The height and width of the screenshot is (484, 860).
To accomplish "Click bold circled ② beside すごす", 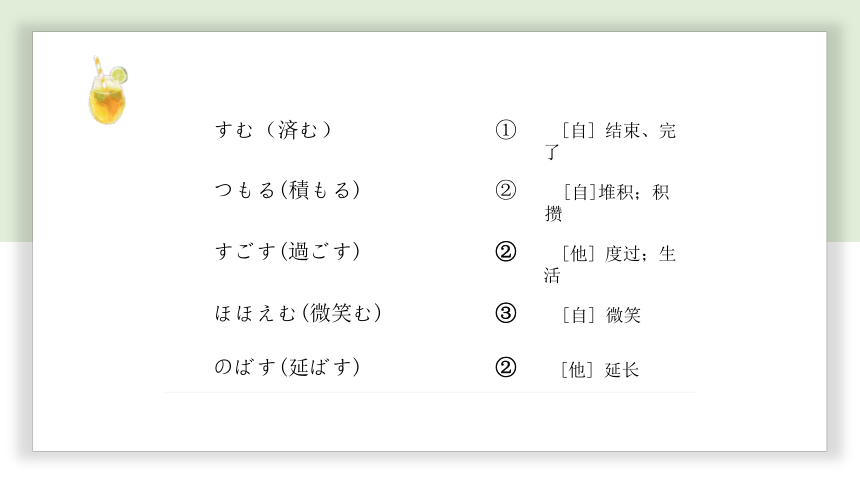I will point(506,252).
